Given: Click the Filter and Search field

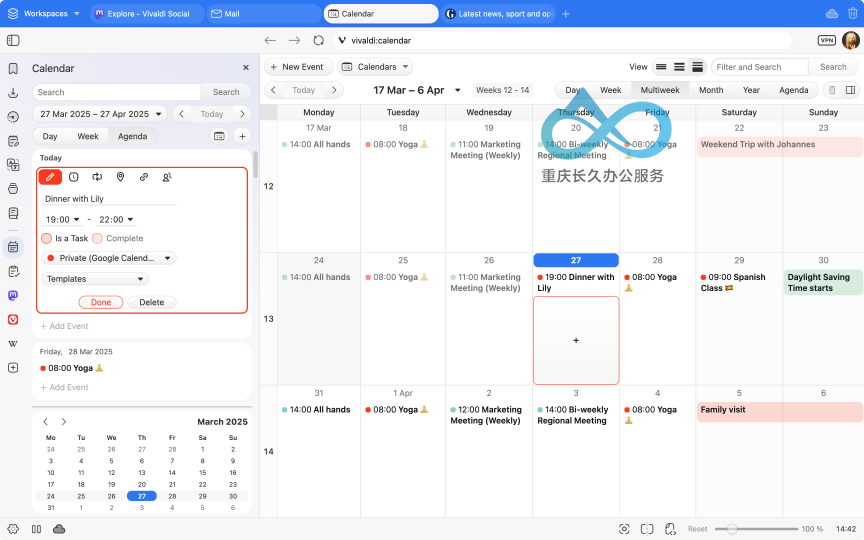Looking at the screenshot, I should click(x=759, y=67).
